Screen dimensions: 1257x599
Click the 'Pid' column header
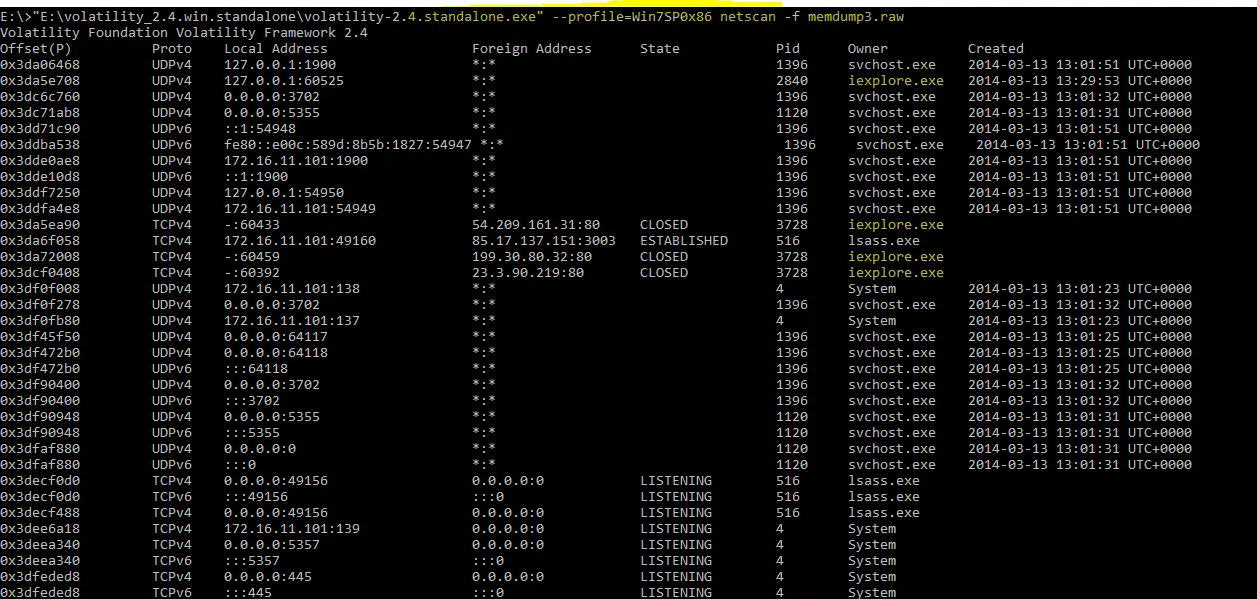[x=788, y=48]
